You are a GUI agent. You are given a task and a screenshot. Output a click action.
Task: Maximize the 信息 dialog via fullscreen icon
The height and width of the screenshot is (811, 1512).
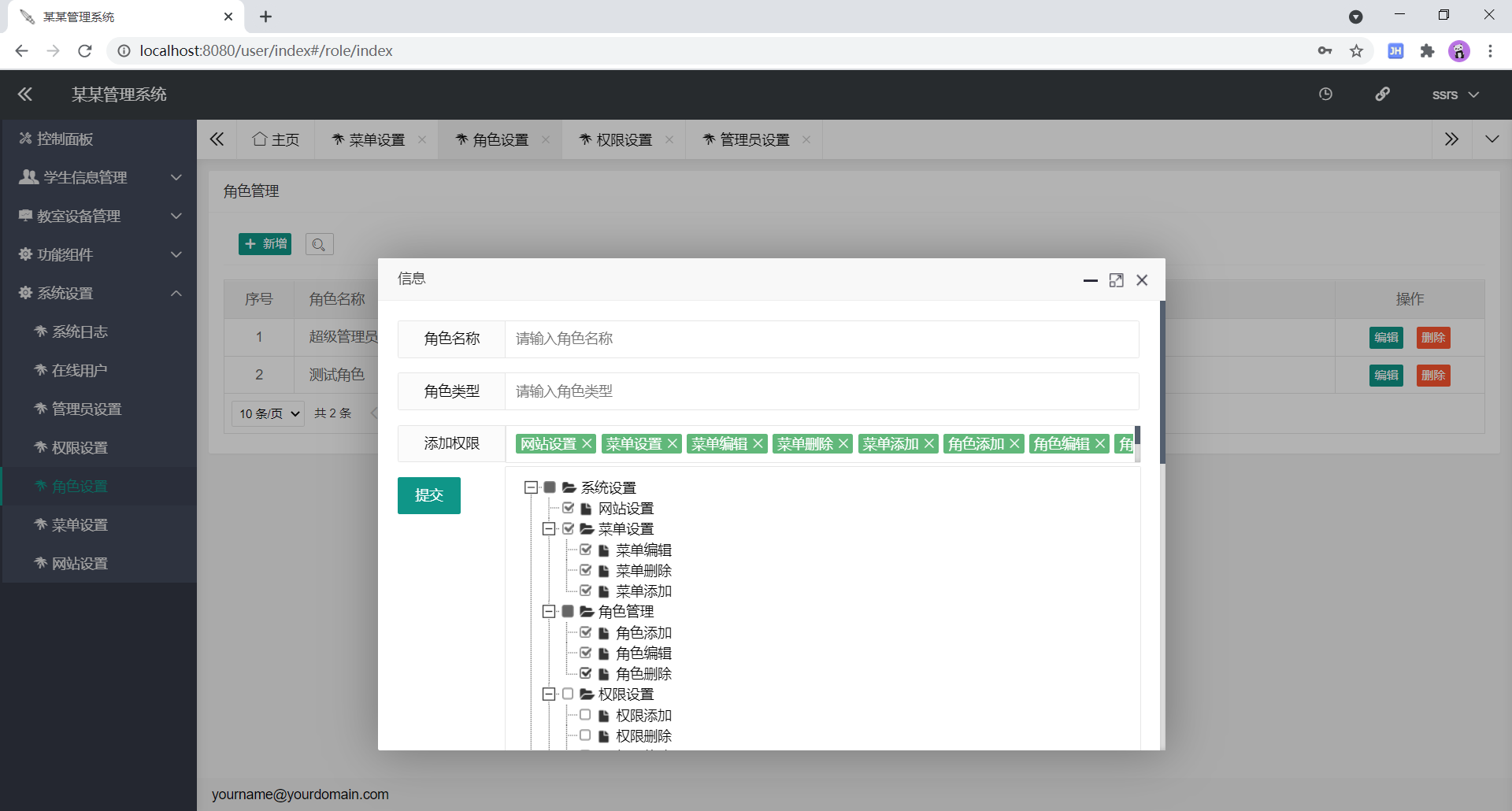1117,280
